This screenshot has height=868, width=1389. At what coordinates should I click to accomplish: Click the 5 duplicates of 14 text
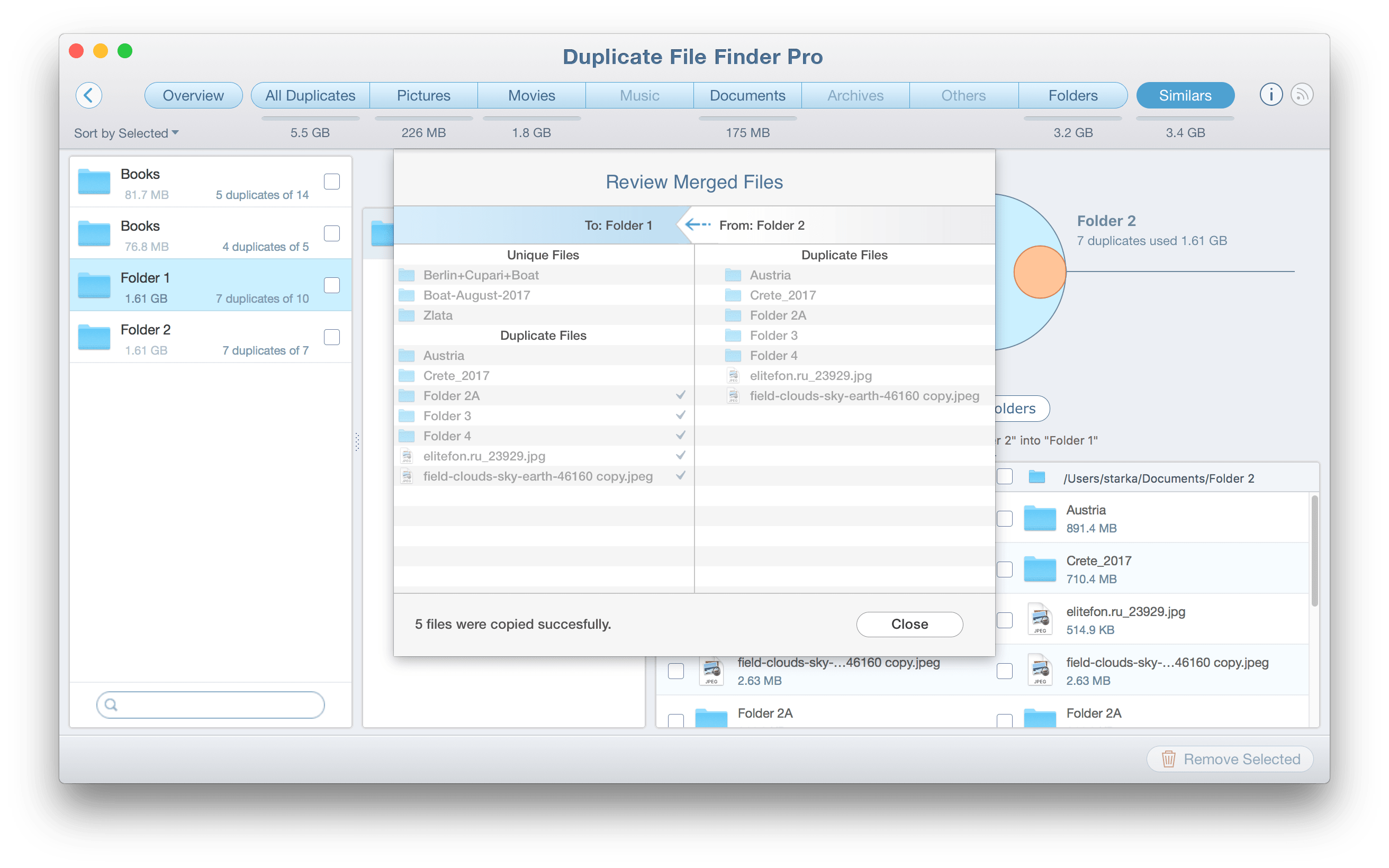click(261, 195)
